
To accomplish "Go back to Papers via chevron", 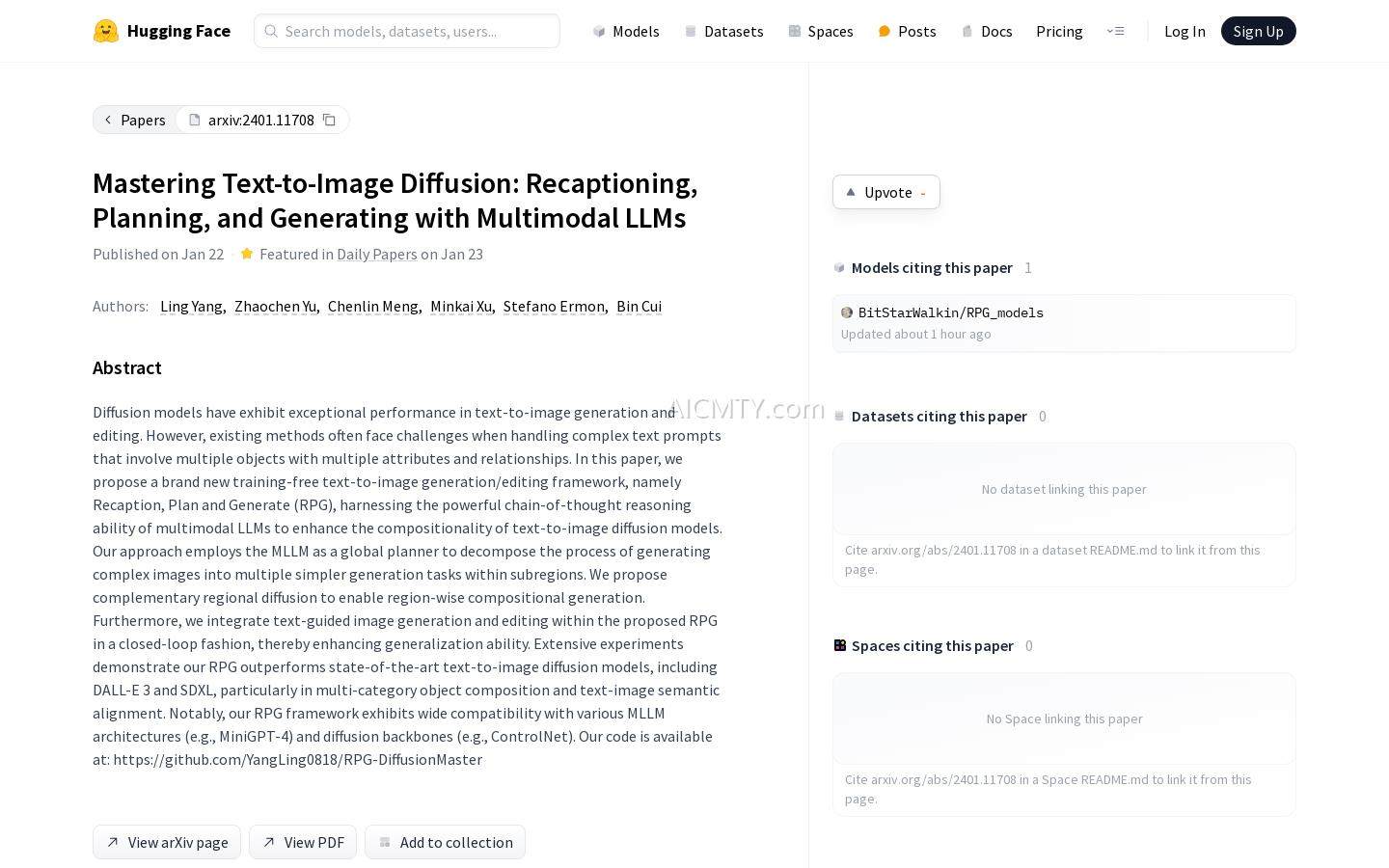I will [108, 120].
